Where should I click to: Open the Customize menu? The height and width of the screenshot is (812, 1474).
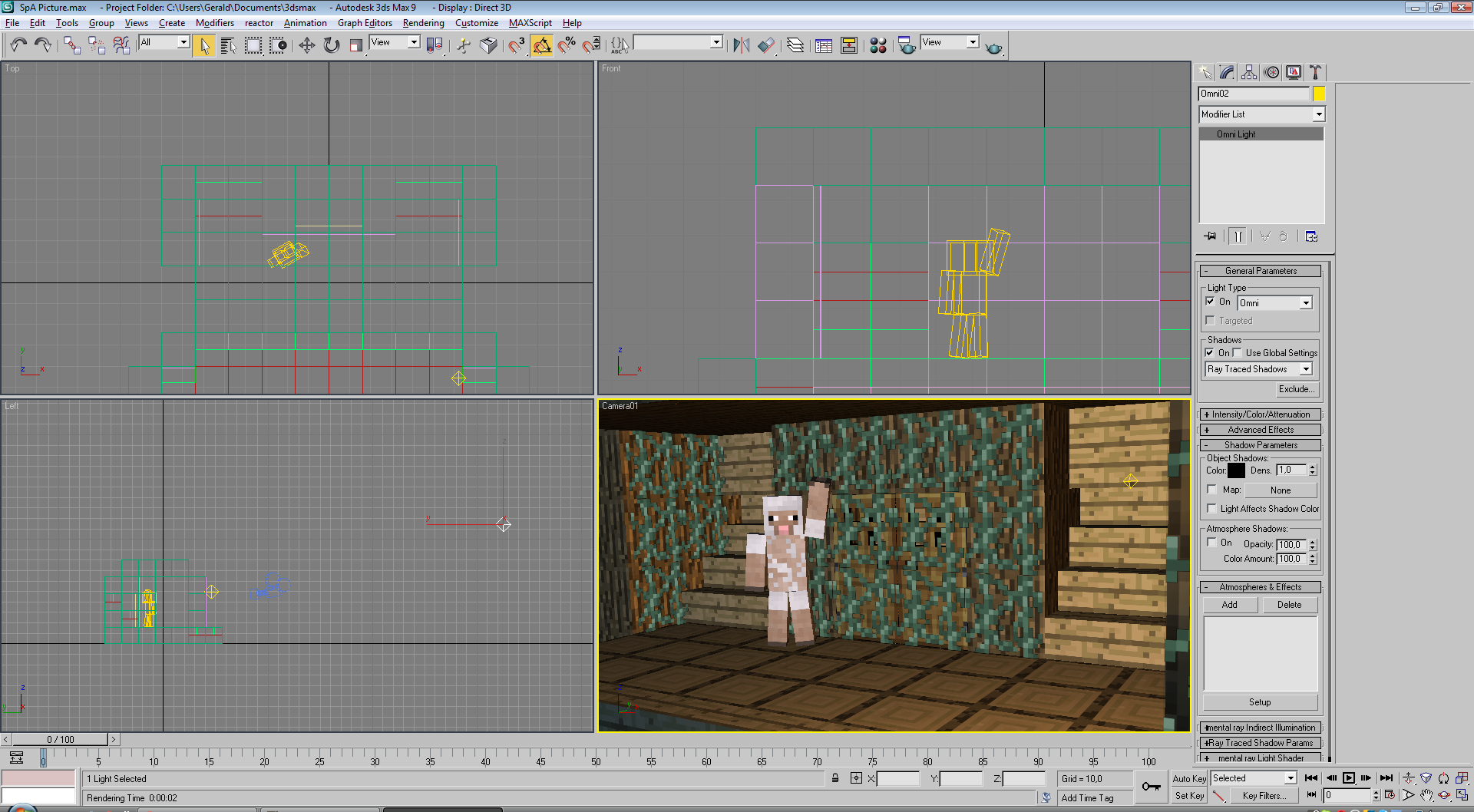click(x=476, y=23)
